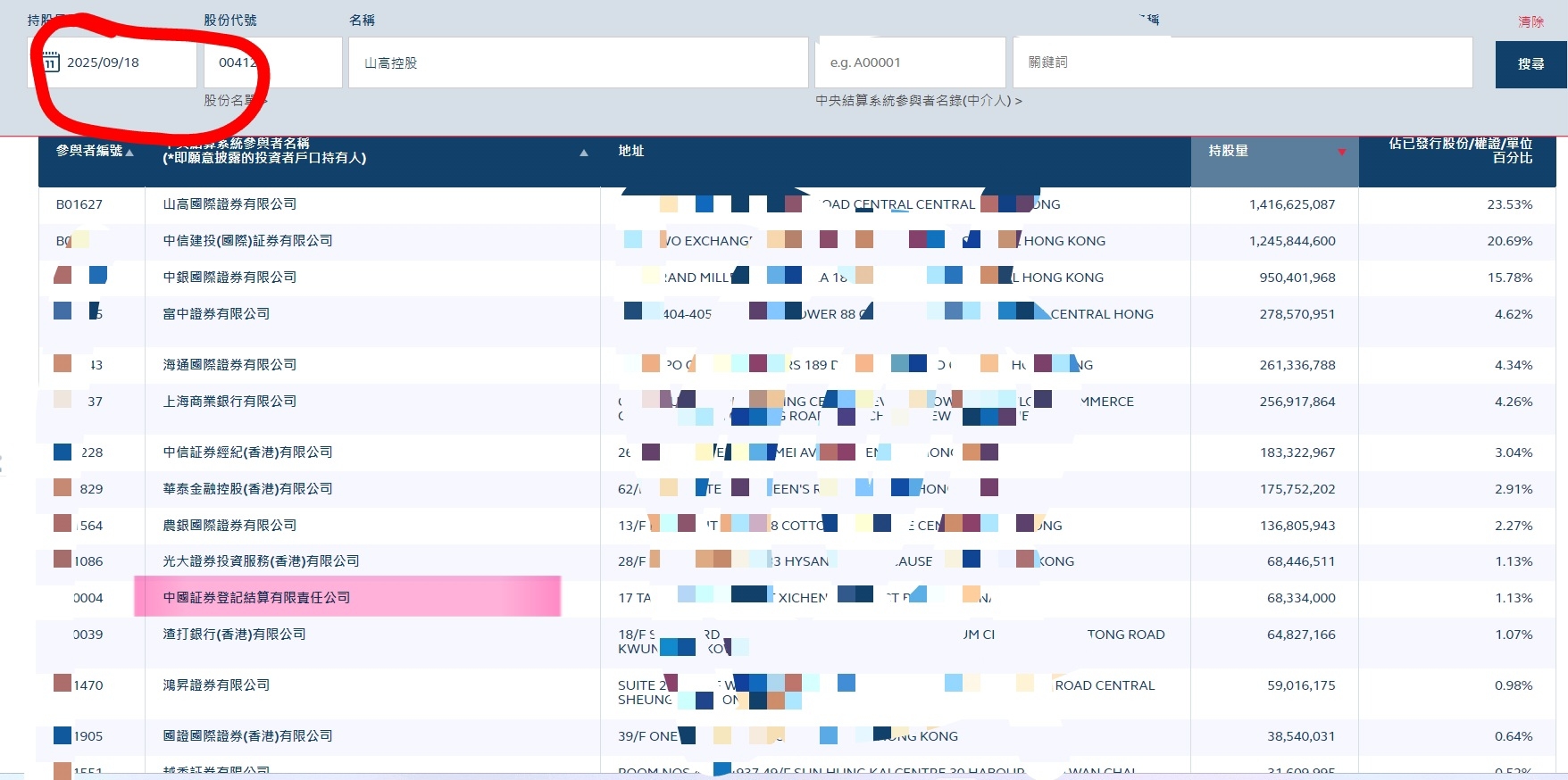
Task: Select row 中信建投(國際)証券有限公司
Action: [247, 241]
